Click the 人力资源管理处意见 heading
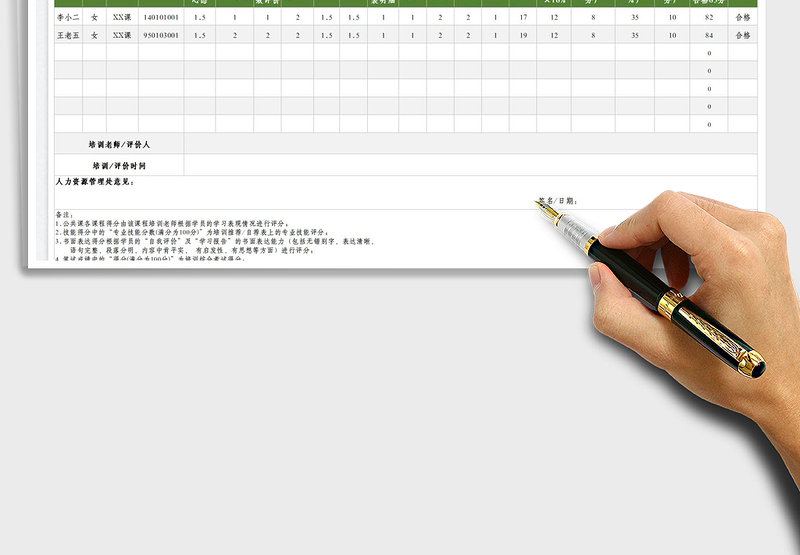 tap(95, 182)
